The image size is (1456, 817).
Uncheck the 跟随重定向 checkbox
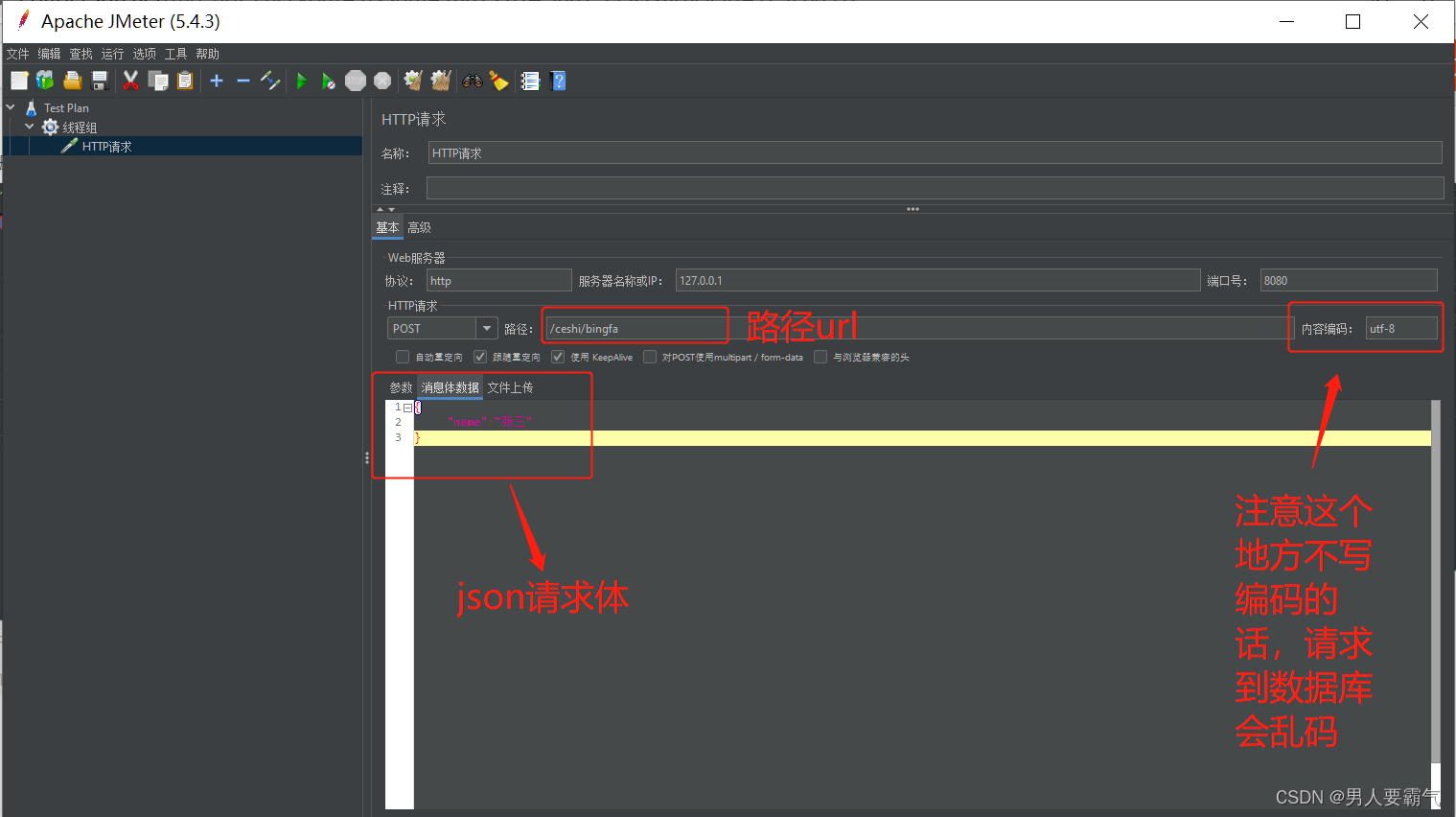[x=480, y=357]
